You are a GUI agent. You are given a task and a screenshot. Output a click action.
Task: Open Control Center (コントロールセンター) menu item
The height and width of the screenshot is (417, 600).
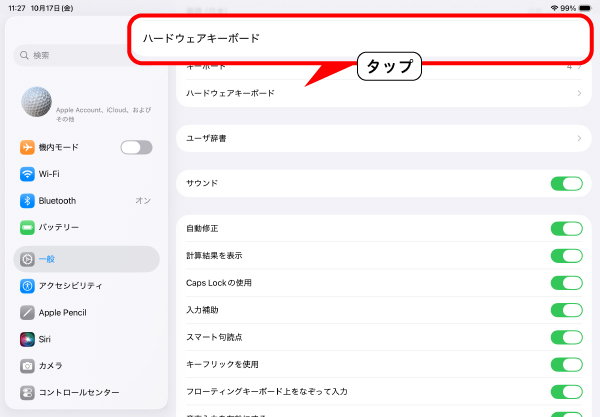[86, 393]
